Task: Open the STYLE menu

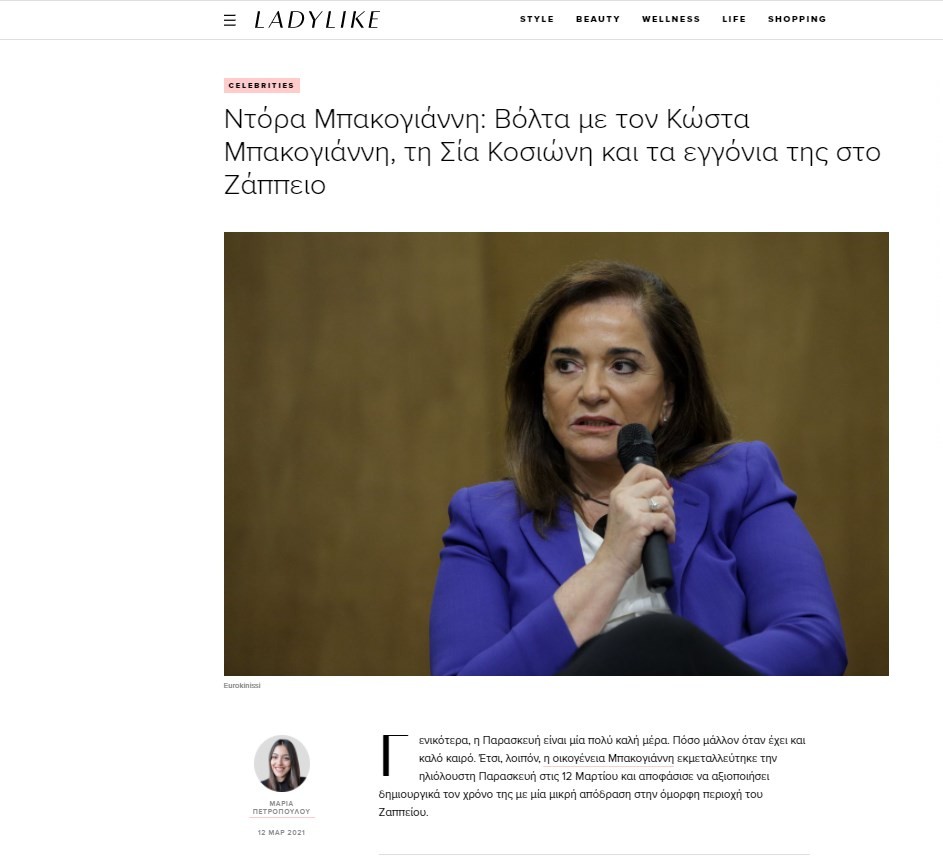Action: click(537, 19)
